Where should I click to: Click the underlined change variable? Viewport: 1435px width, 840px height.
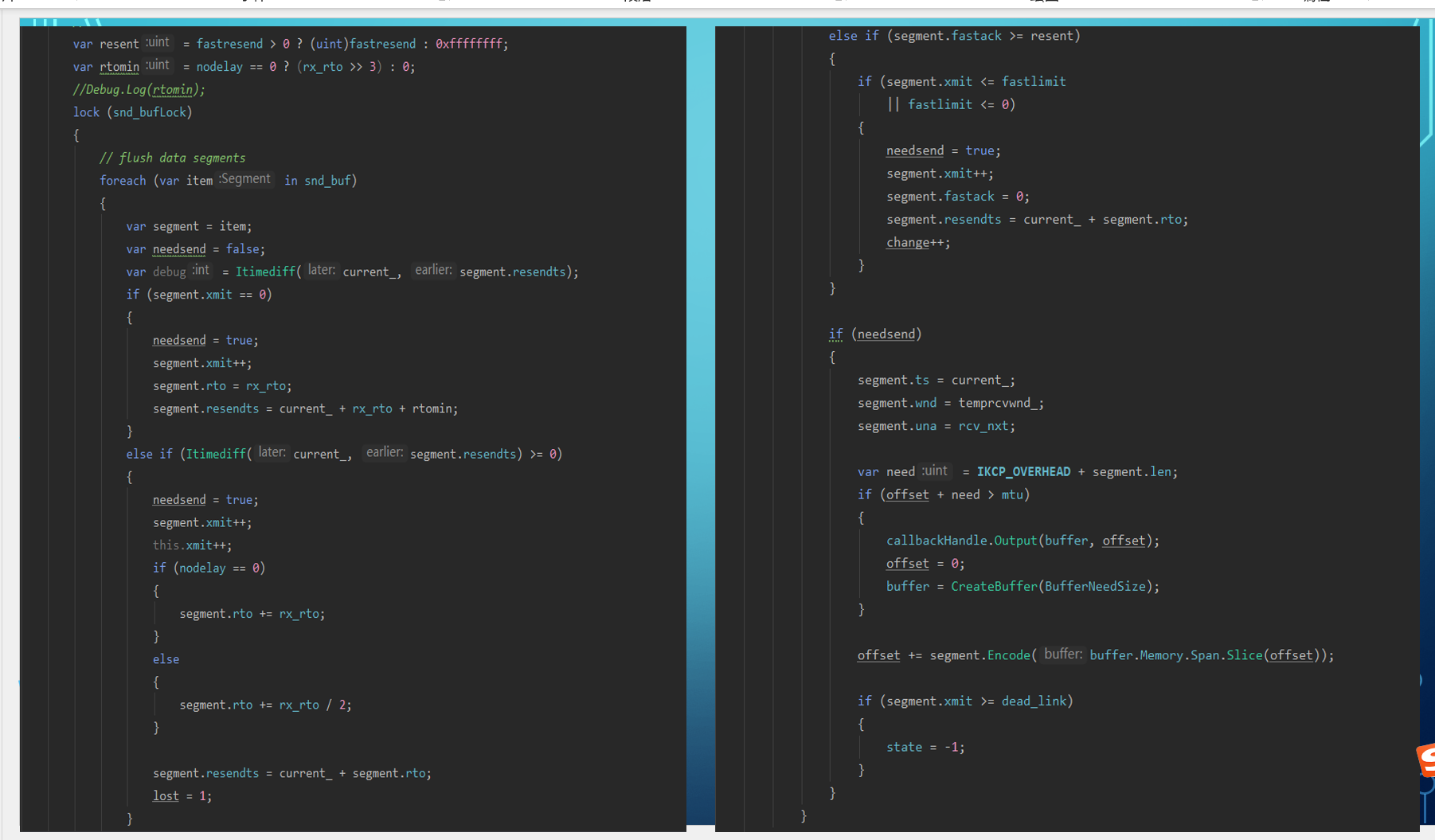click(x=907, y=242)
